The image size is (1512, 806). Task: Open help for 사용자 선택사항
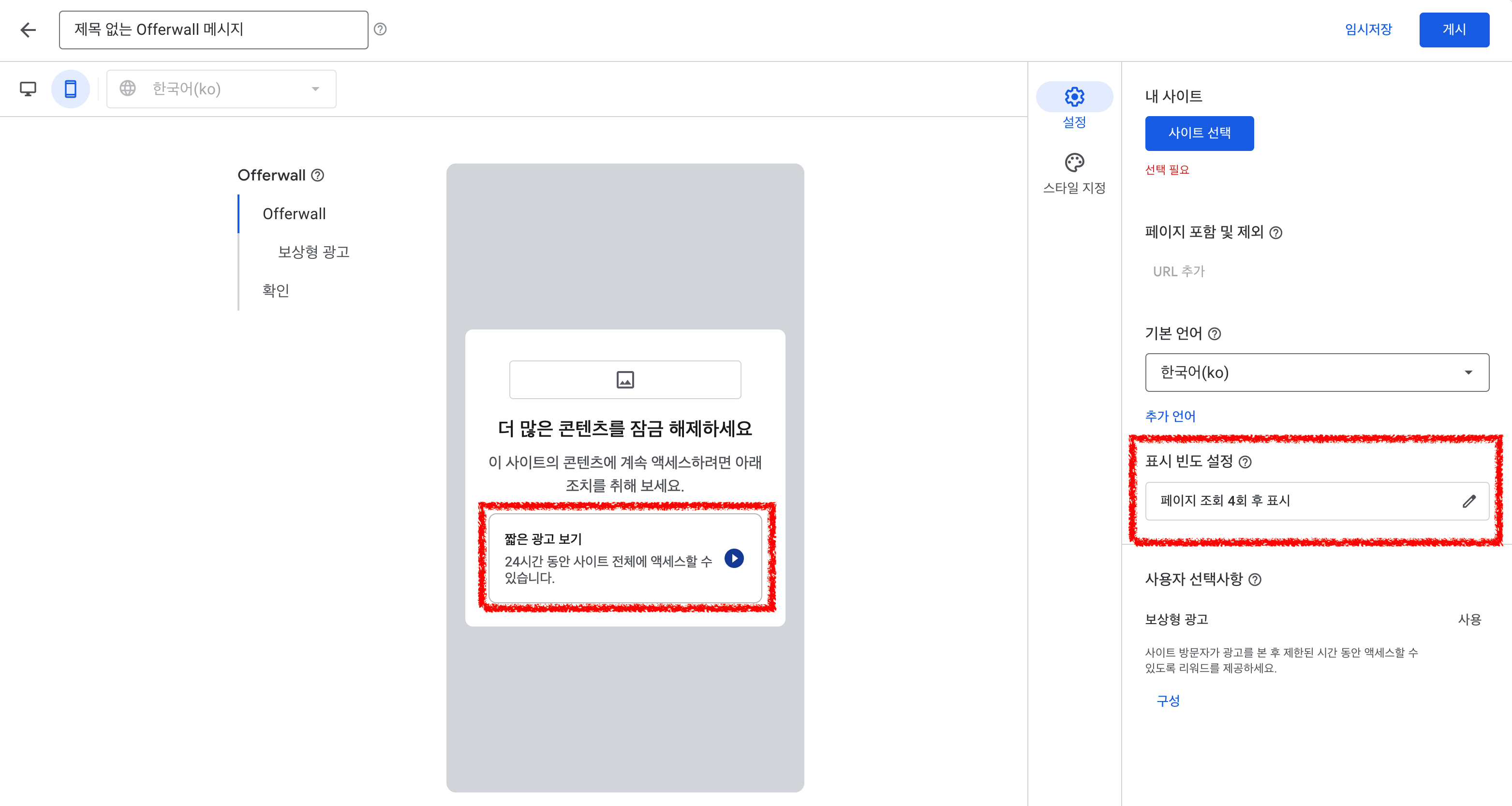(1256, 580)
